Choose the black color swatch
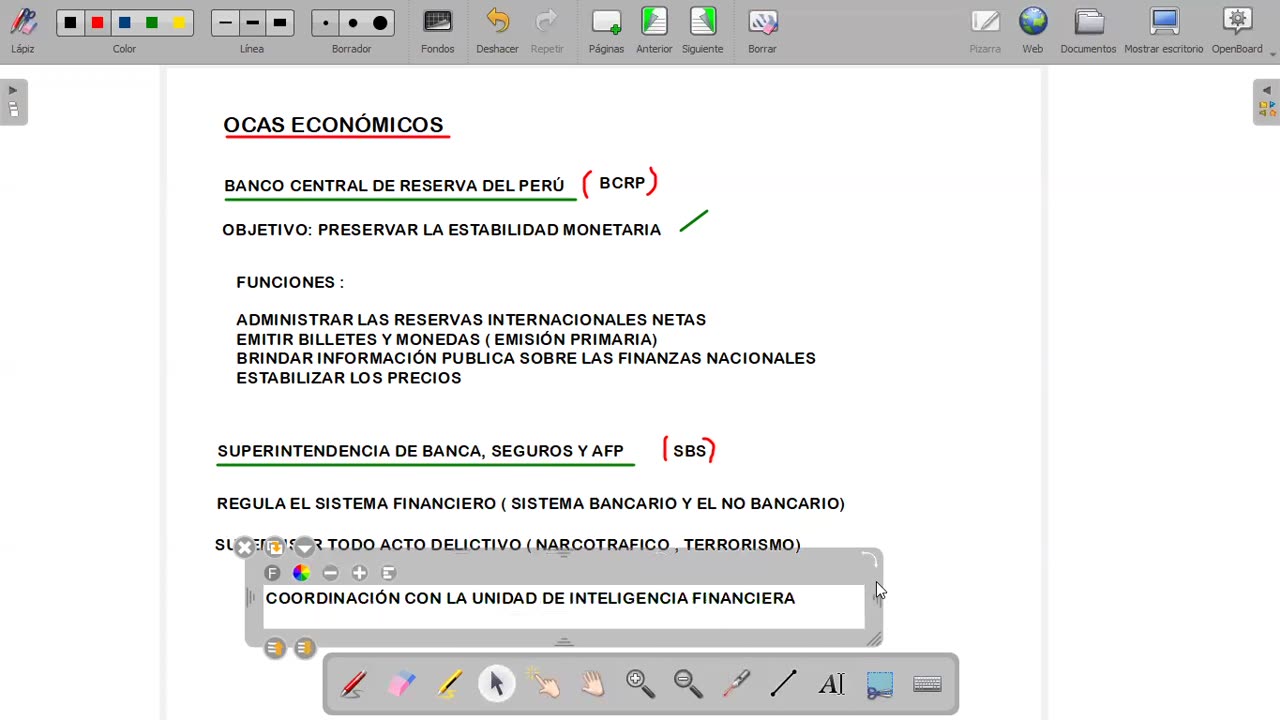Image resolution: width=1280 pixels, height=720 pixels. click(70, 22)
